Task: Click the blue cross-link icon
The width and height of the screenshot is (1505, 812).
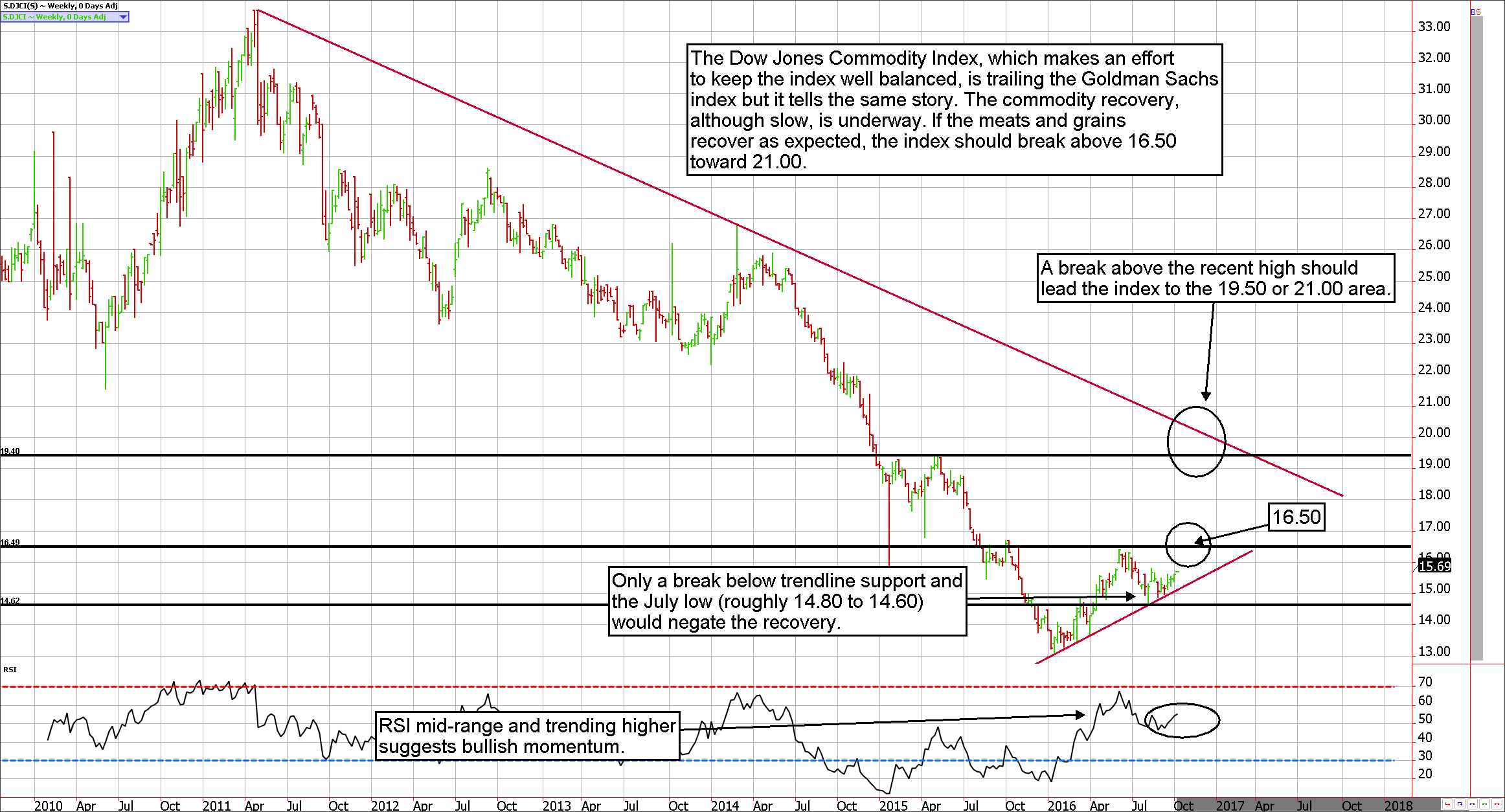Action: coord(1472,804)
